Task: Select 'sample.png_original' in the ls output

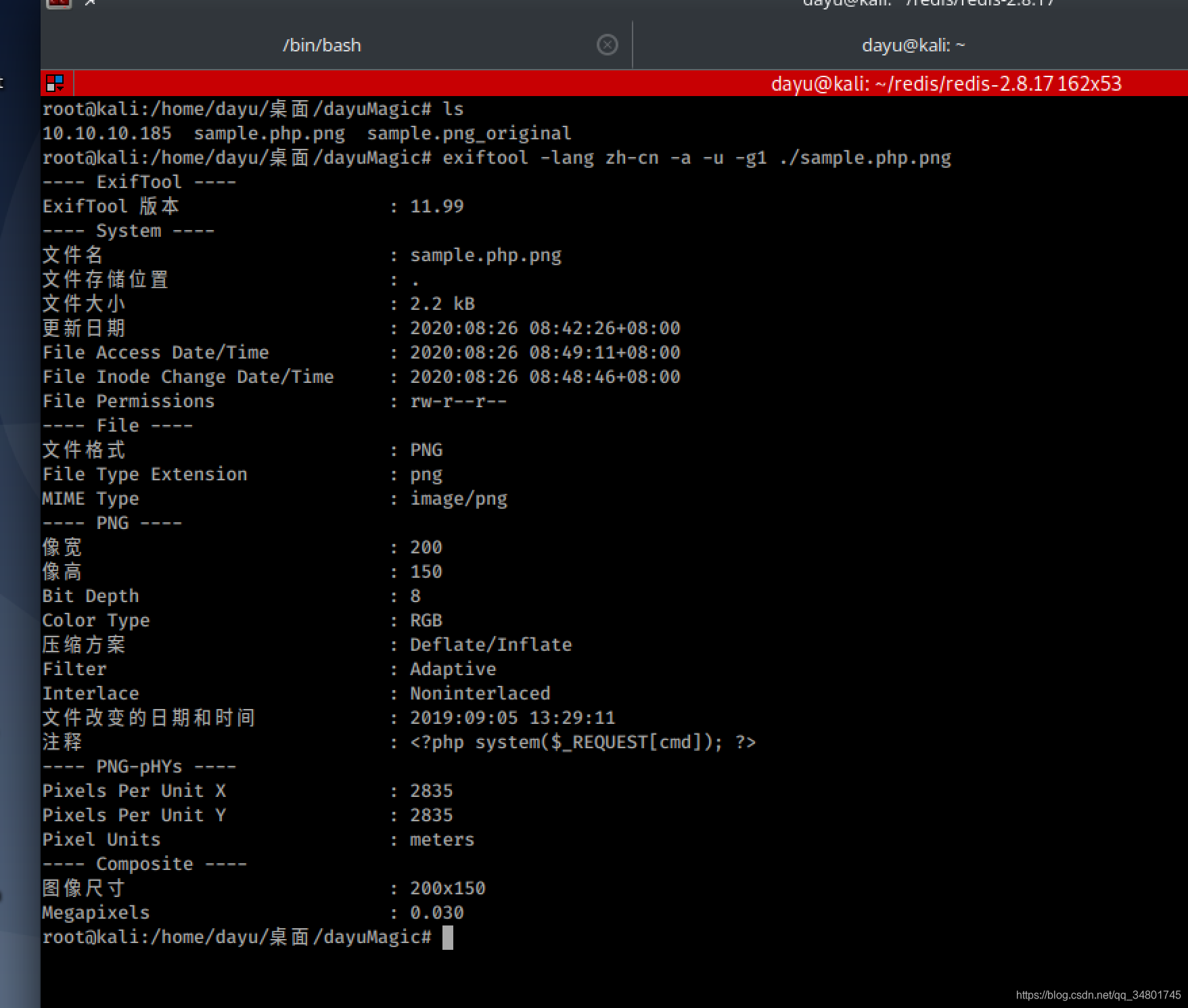Action: coord(469,133)
